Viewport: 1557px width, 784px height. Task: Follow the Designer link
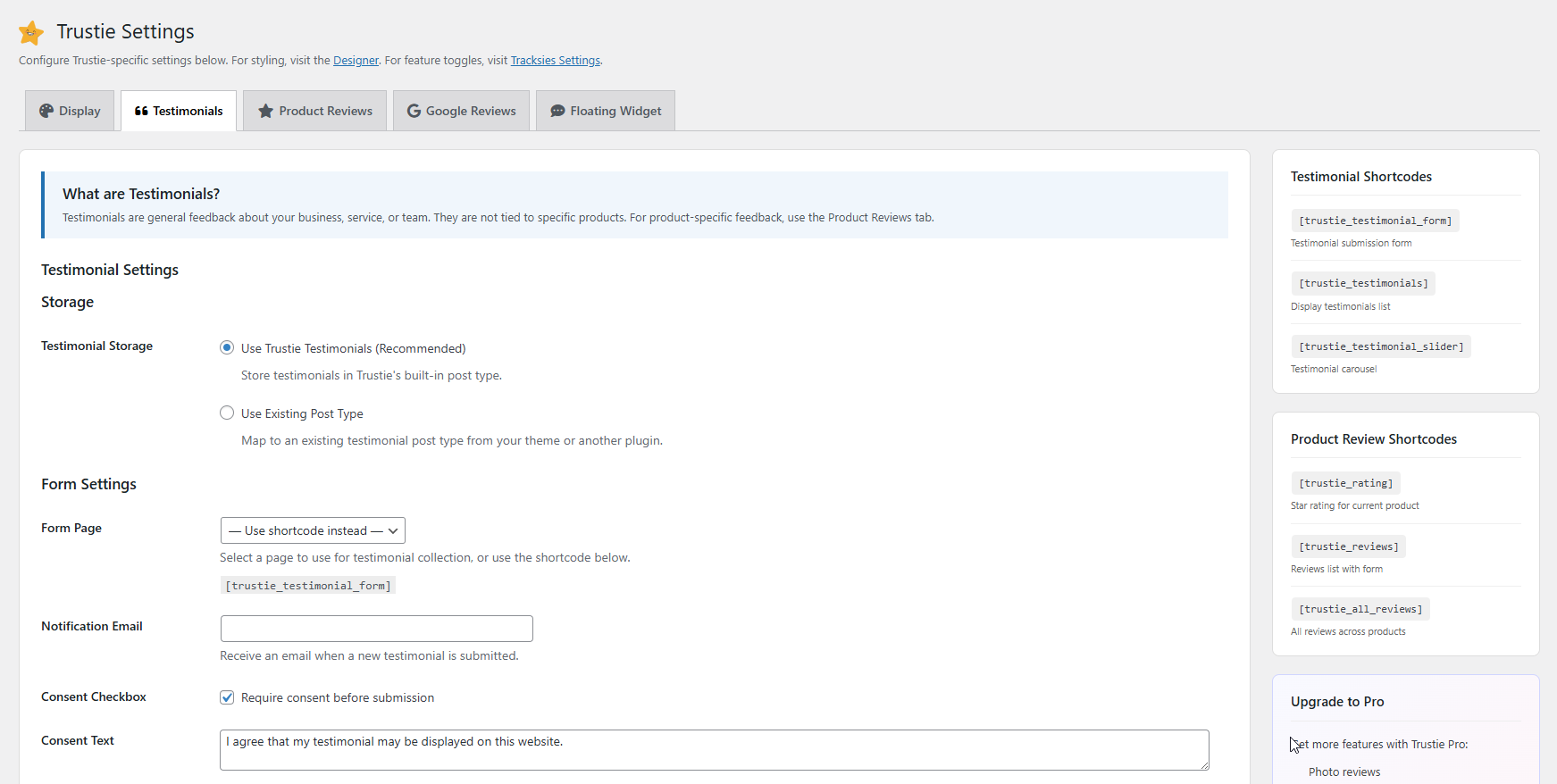coord(356,61)
